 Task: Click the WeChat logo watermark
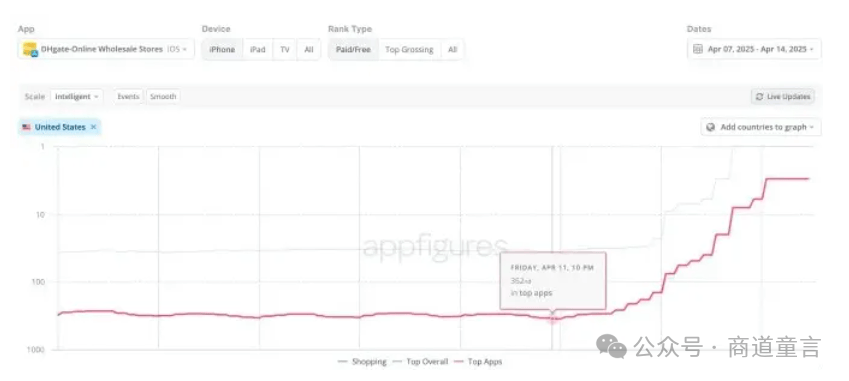click(x=611, y=345)
